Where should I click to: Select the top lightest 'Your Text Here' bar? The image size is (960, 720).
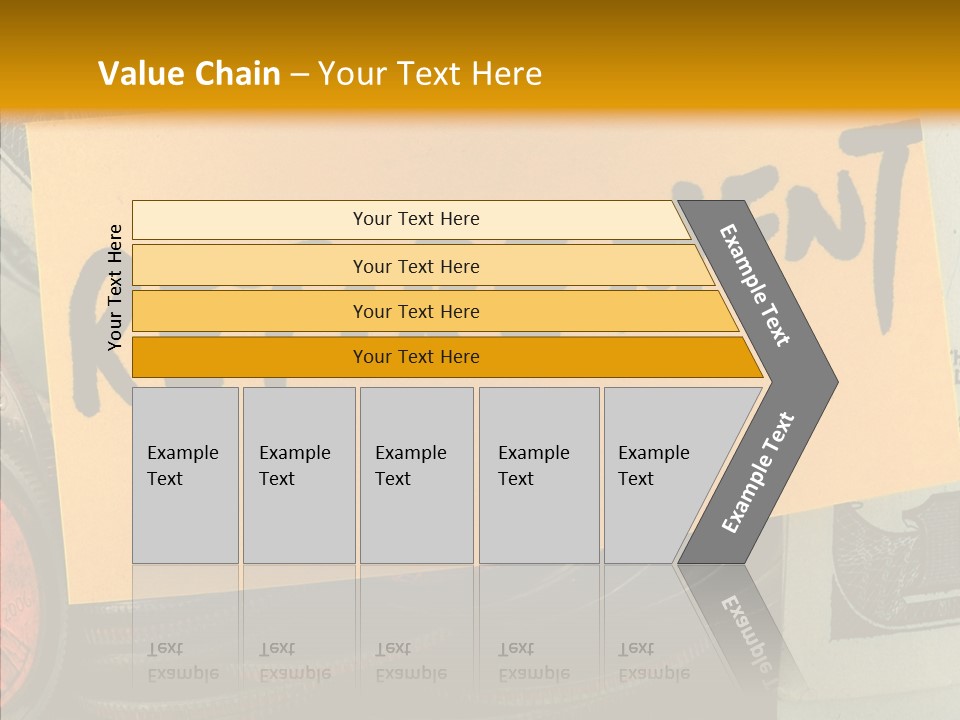[x=415, y=219]
